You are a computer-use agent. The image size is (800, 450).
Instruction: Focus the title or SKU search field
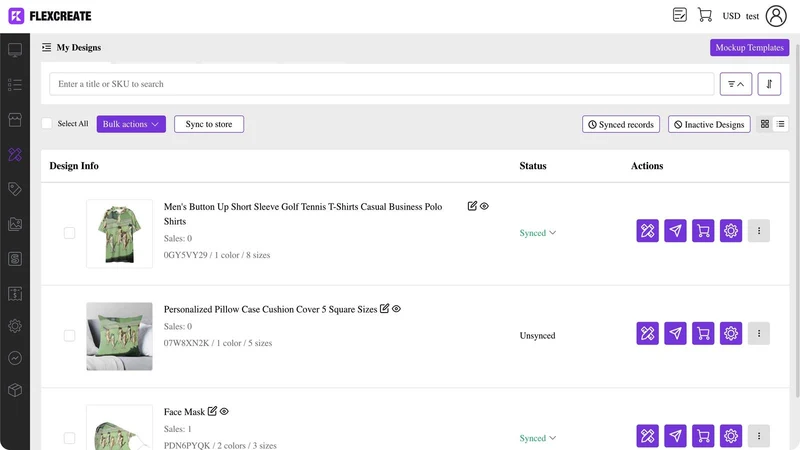pyautogui.click(x=382, y=84)
